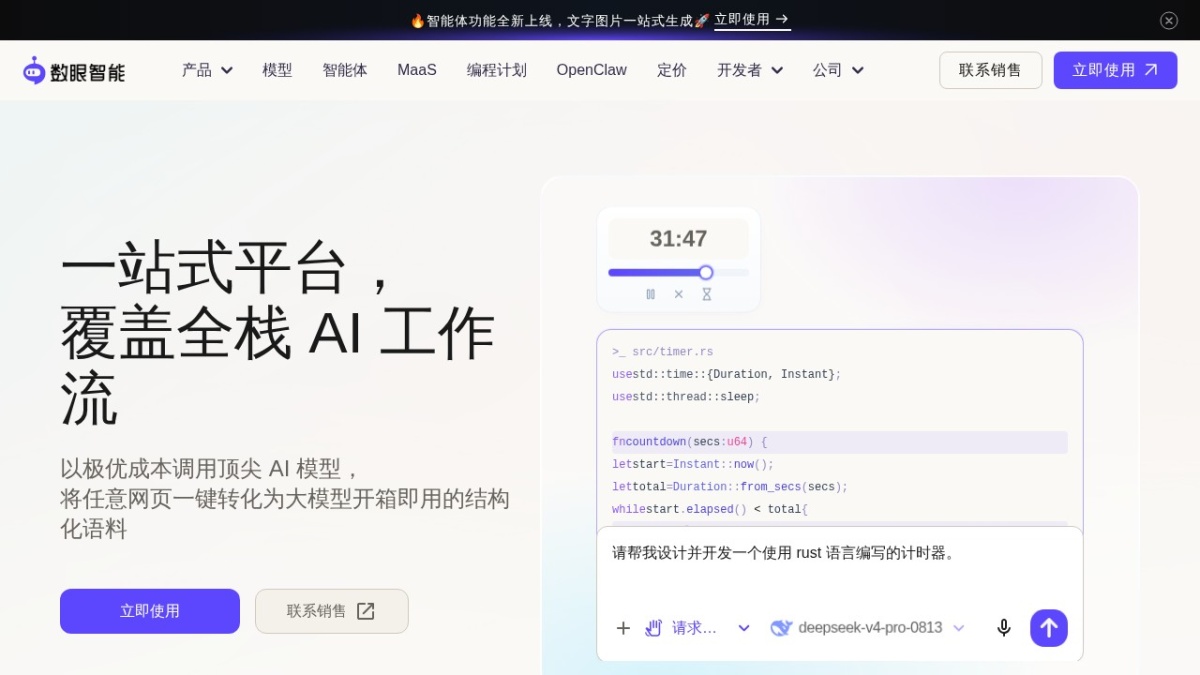
Task: Expand the 公司 dropdown menu
Action: [x=838, y=70]
